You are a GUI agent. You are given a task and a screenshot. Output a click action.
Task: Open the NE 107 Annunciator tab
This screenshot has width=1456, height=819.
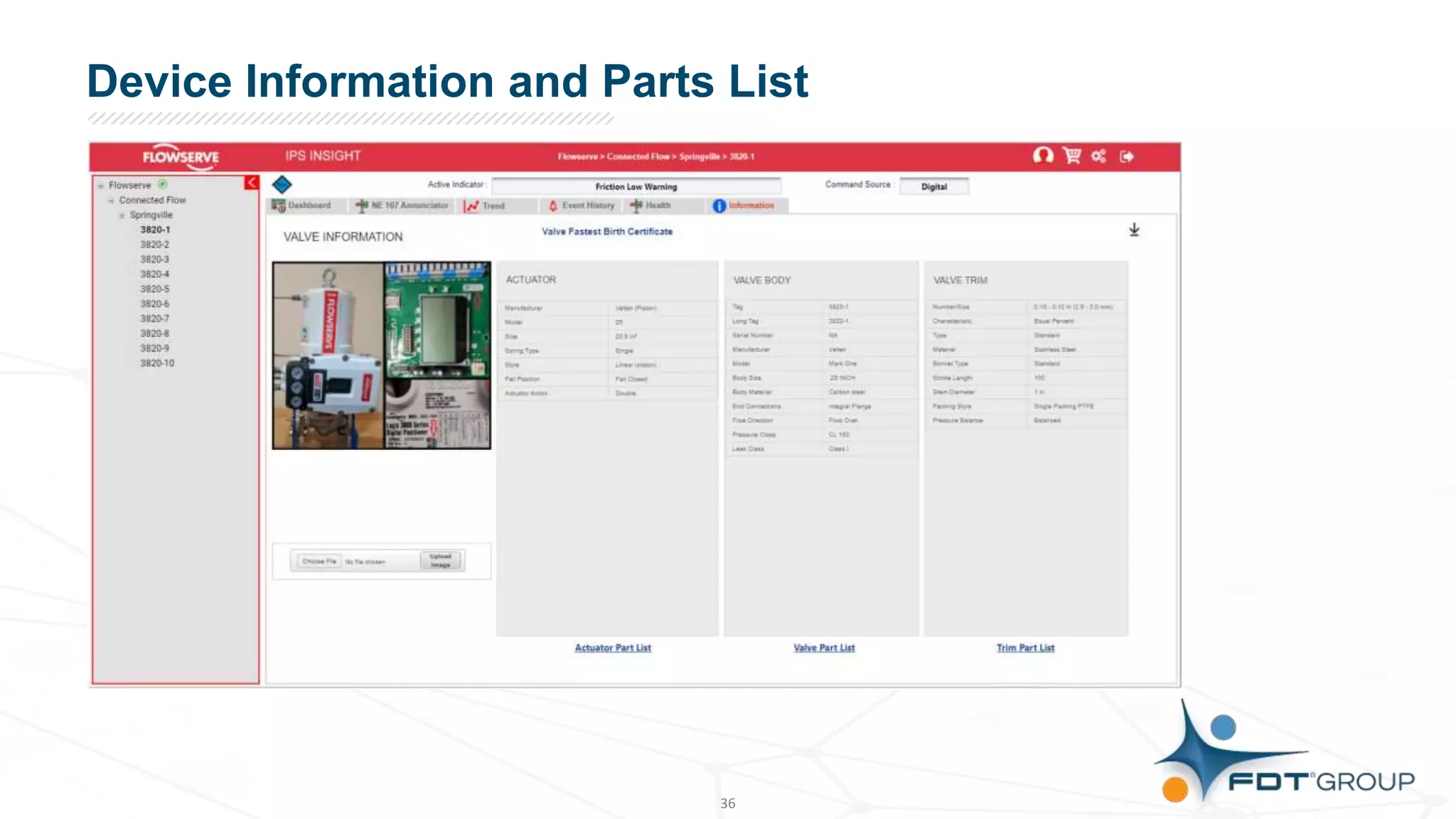tap(402, 205)
